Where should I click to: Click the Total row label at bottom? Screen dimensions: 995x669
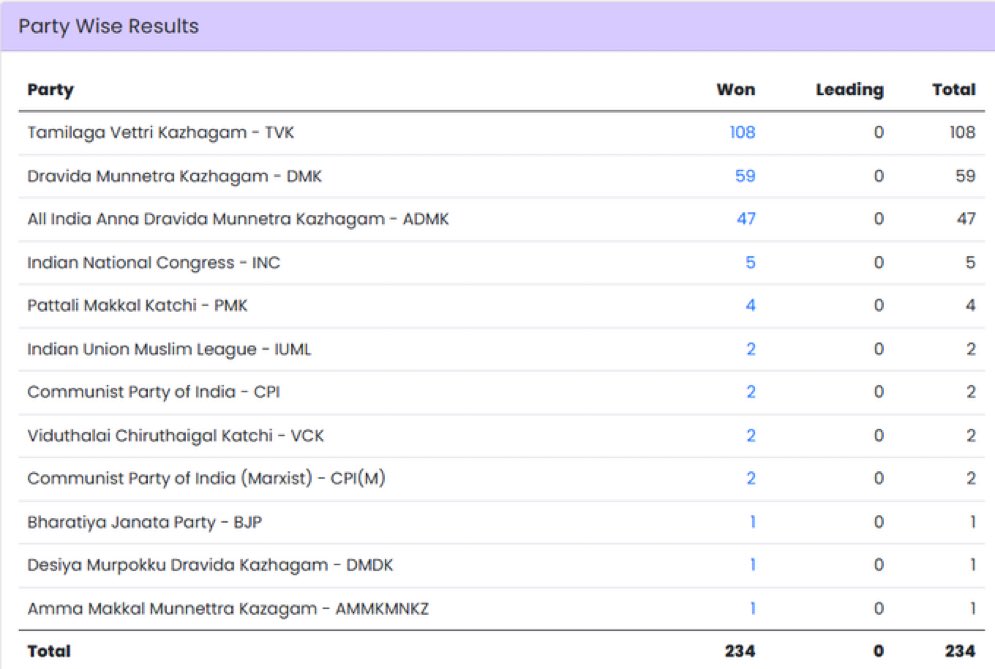pos(49,651)
